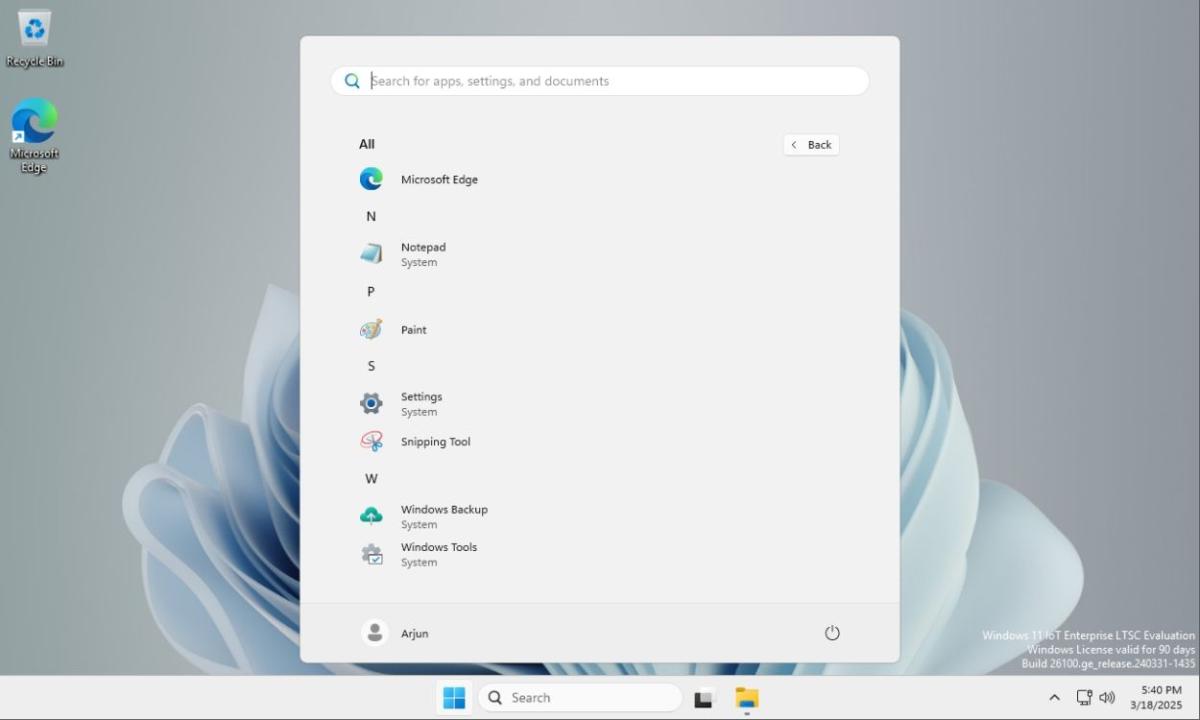Open File Explorer from the taskbar

point(746,697)
